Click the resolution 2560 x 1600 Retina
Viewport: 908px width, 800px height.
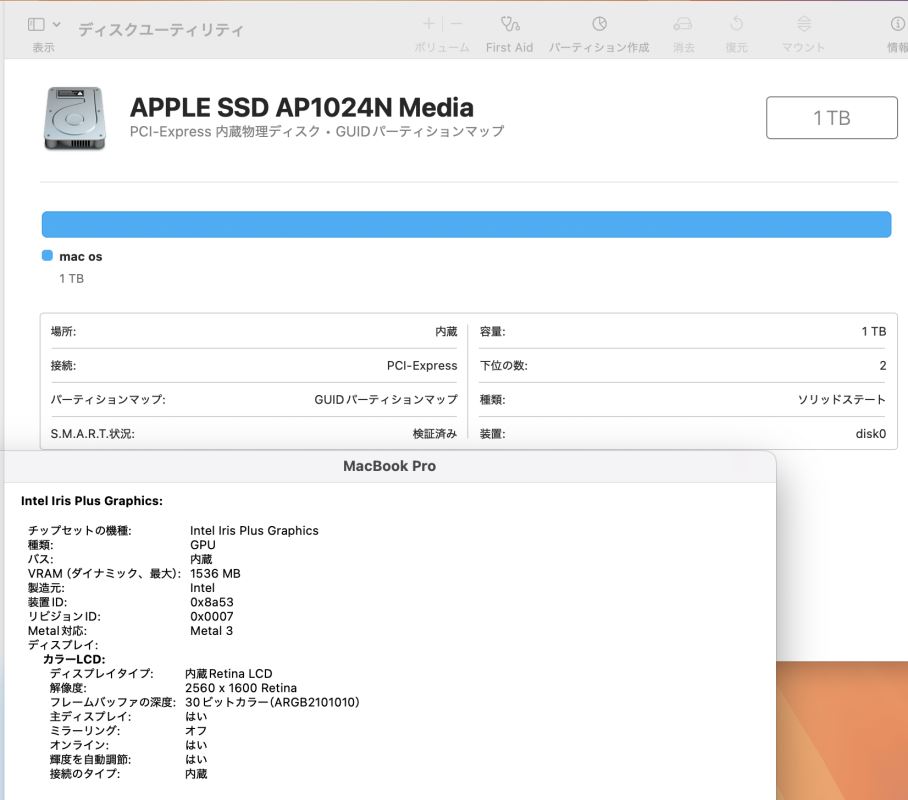241,688
